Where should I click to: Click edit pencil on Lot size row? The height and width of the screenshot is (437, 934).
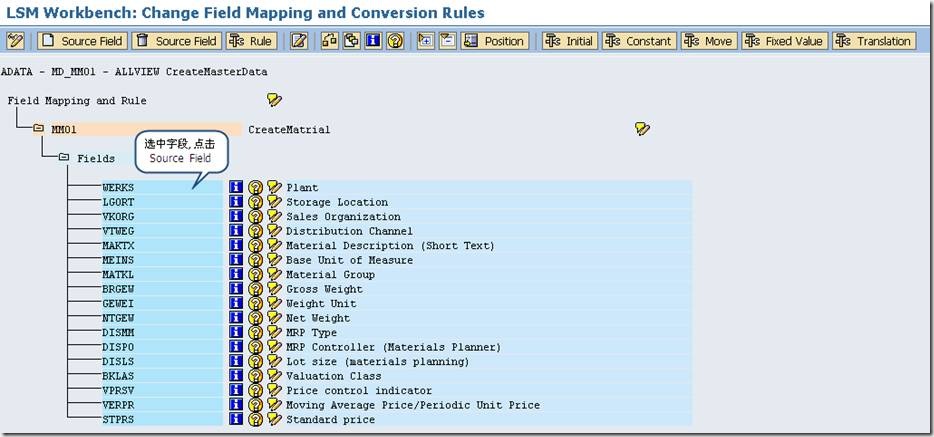pyautogui.click(x=274, y=361)
